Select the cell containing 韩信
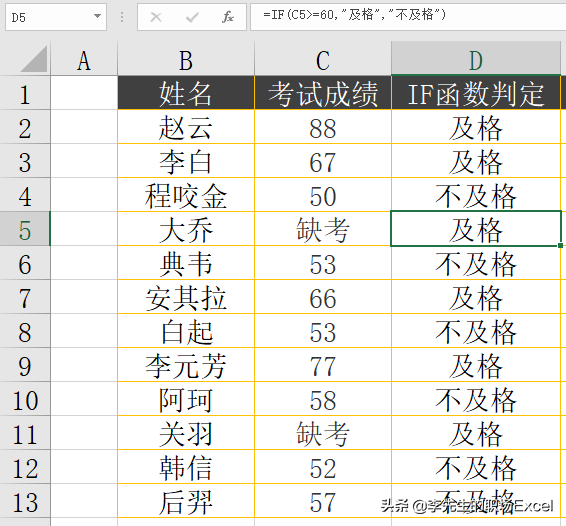The width and height of the screenshot is (566, 526). 186,466
